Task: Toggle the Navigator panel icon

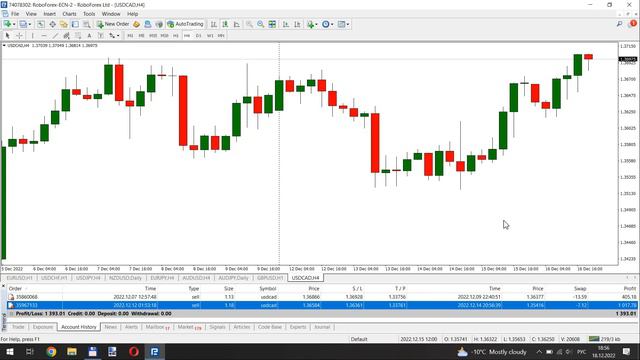Action: (x=64, y=24)
